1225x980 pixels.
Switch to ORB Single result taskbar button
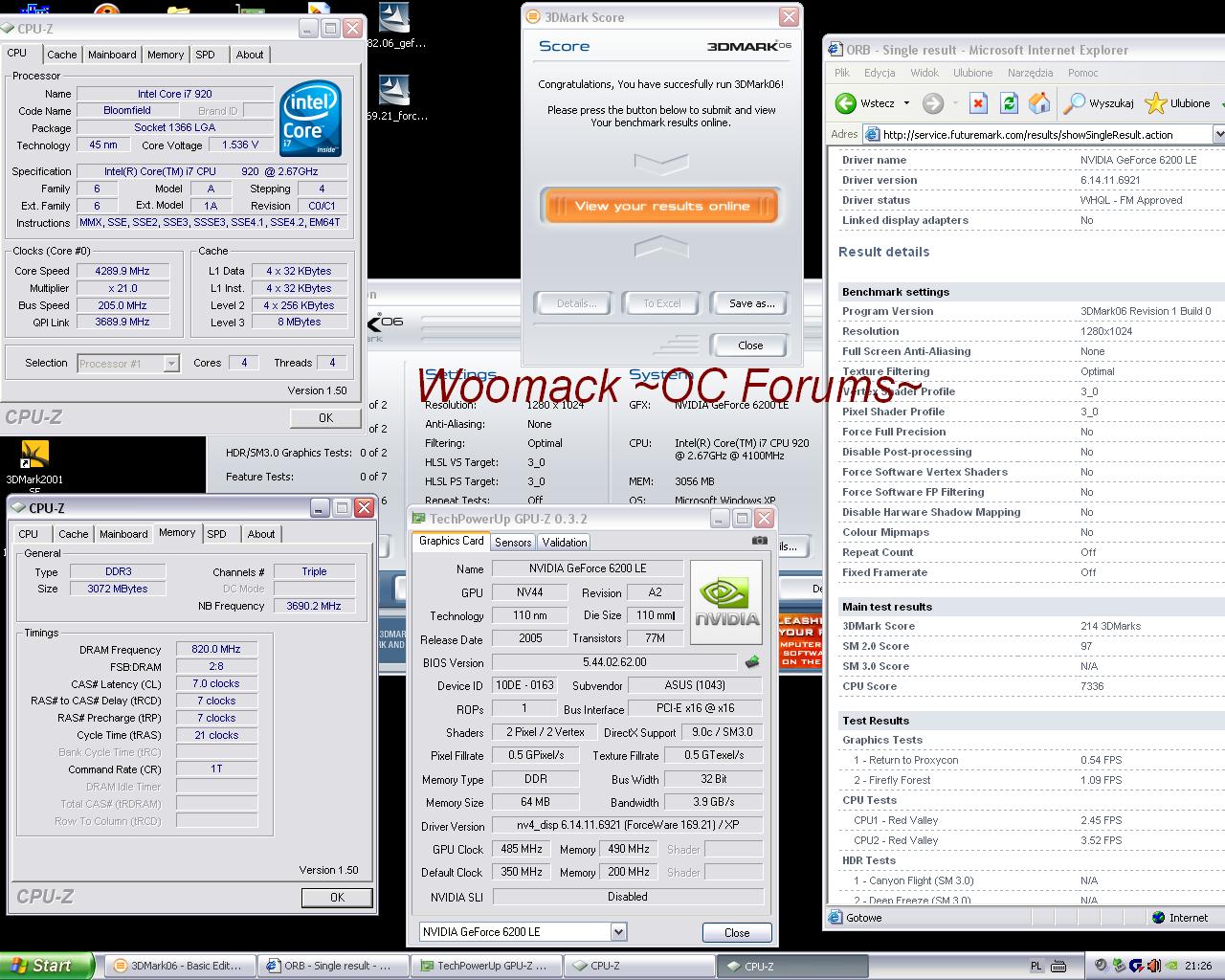[x=333, y=966]
